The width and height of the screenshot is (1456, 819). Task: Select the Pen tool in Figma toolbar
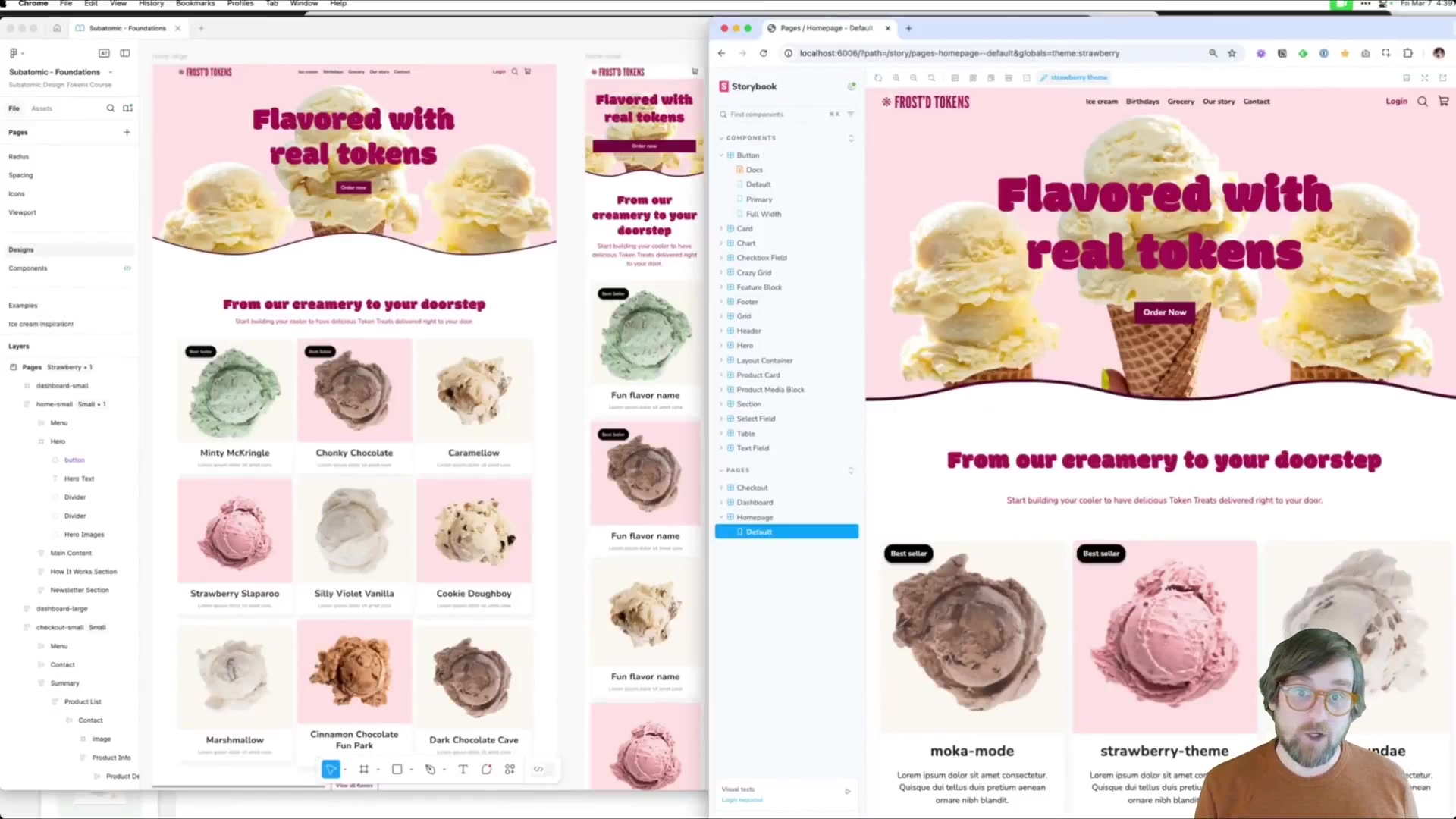point(430,769)
